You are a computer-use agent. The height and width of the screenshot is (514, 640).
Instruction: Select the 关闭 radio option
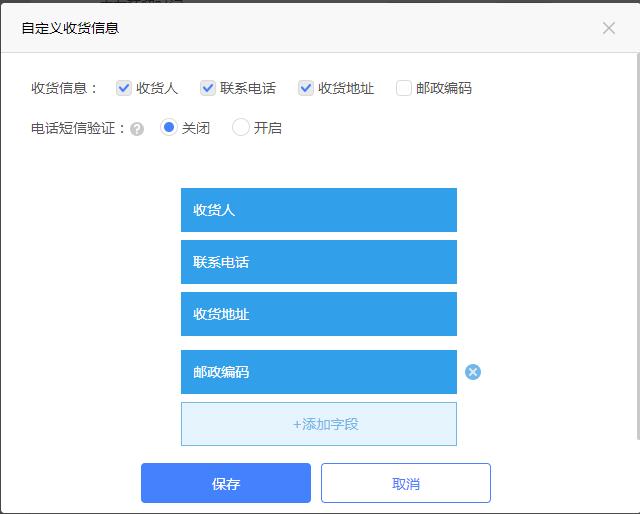pos(169,127)
